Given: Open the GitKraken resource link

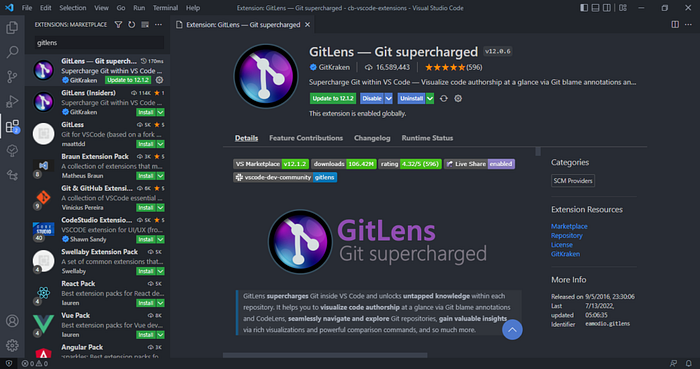Looking at the screenshot, I should 565,254.
